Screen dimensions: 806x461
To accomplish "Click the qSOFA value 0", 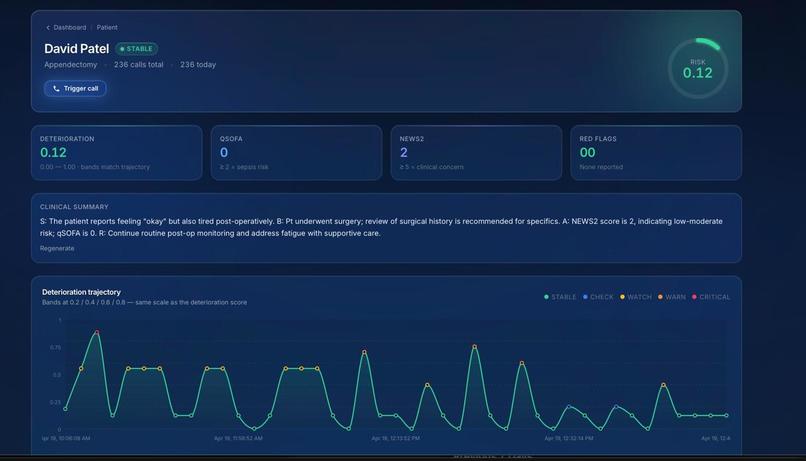I will pos(224,153).
